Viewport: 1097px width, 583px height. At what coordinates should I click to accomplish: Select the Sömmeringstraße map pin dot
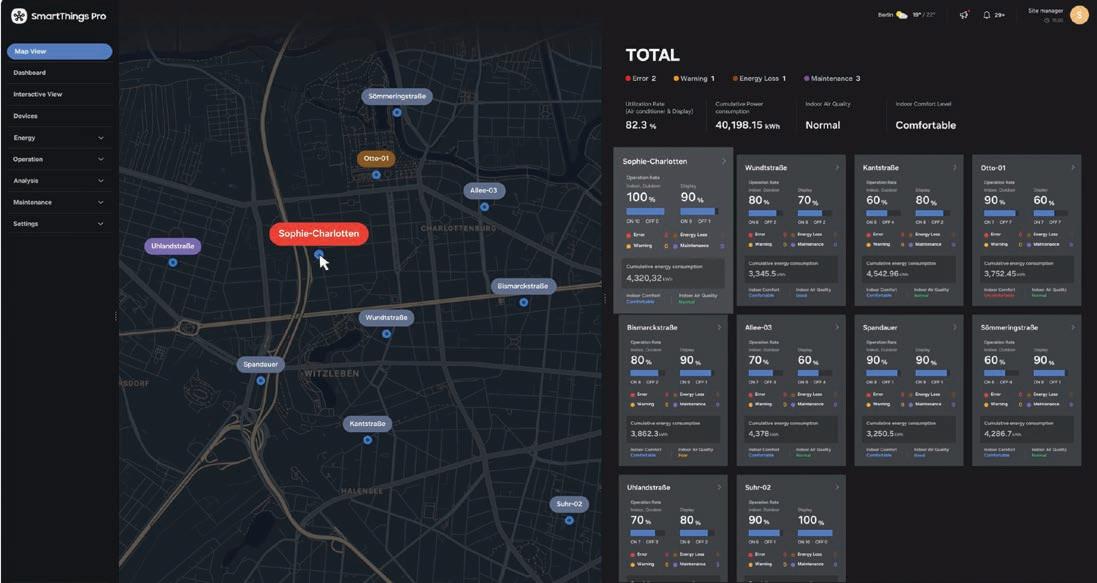tap(397, 112)
